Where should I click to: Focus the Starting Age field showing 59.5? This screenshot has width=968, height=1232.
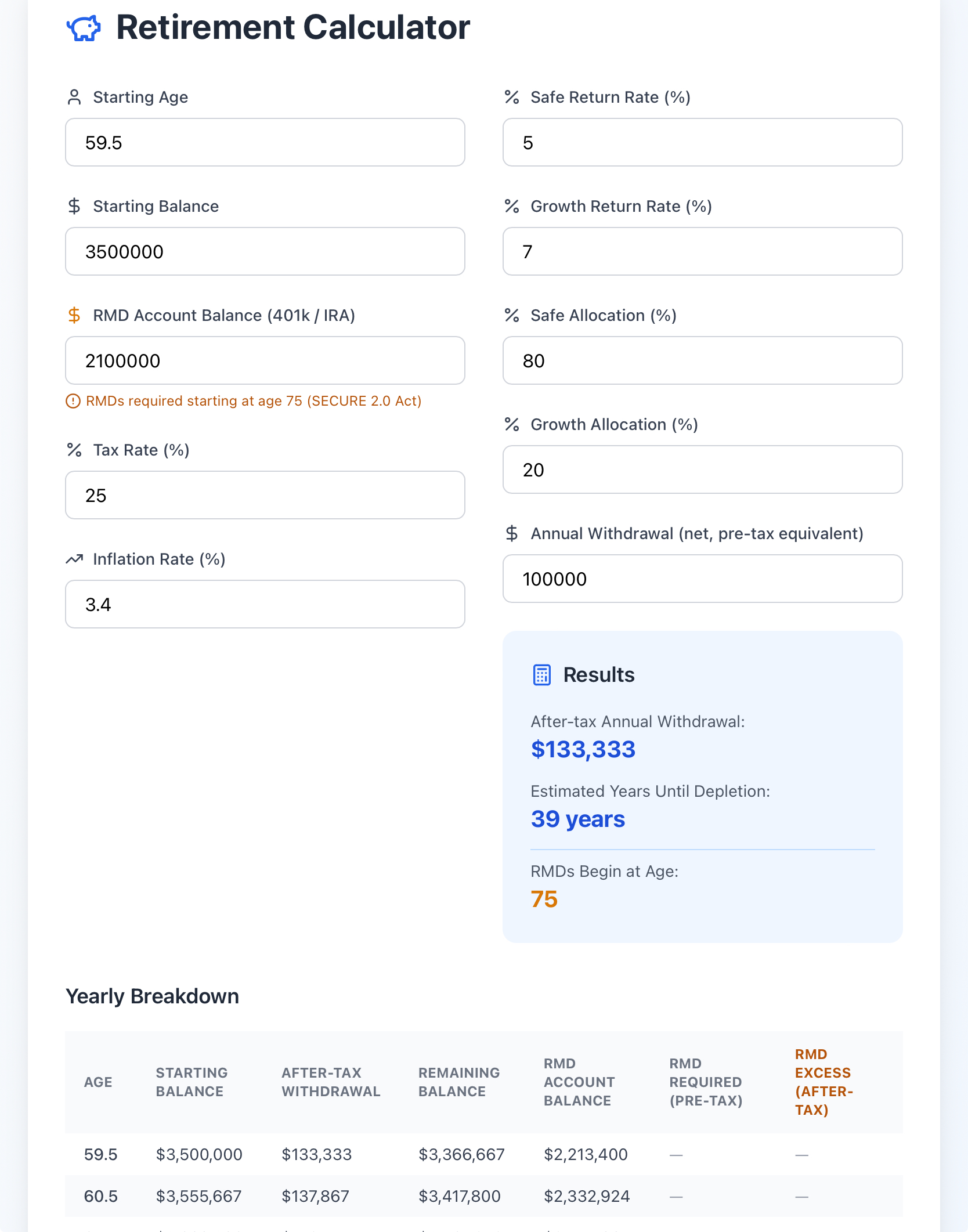[x=265, y=142]
